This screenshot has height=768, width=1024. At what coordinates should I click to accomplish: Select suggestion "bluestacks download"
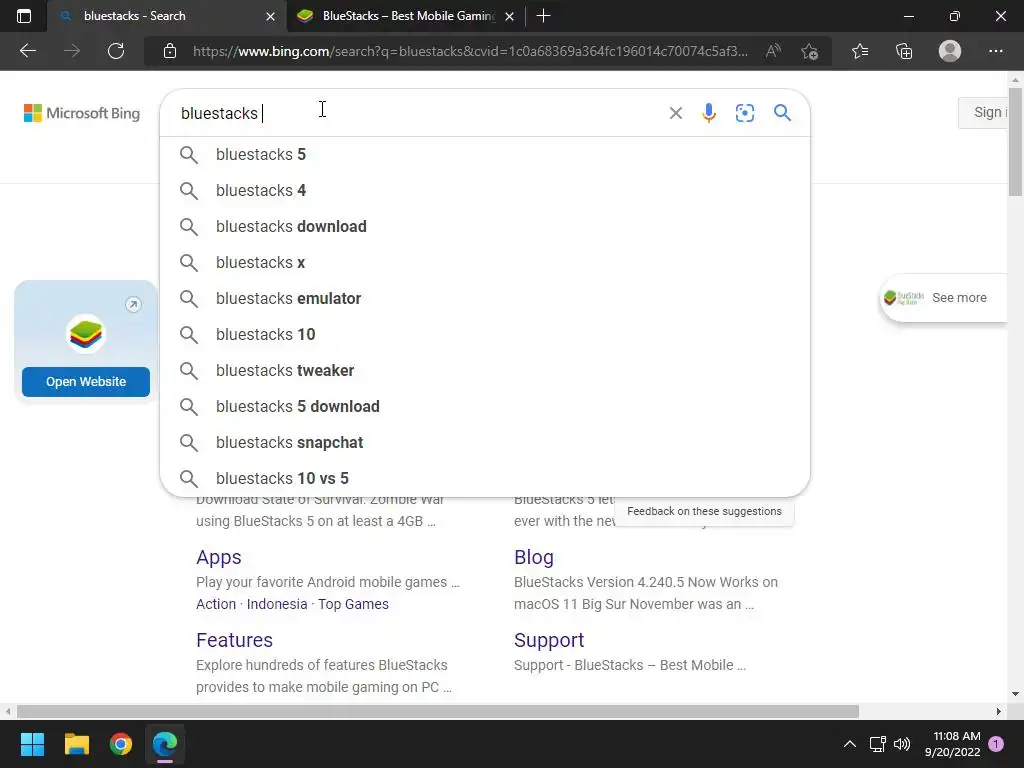click(485, 226)
